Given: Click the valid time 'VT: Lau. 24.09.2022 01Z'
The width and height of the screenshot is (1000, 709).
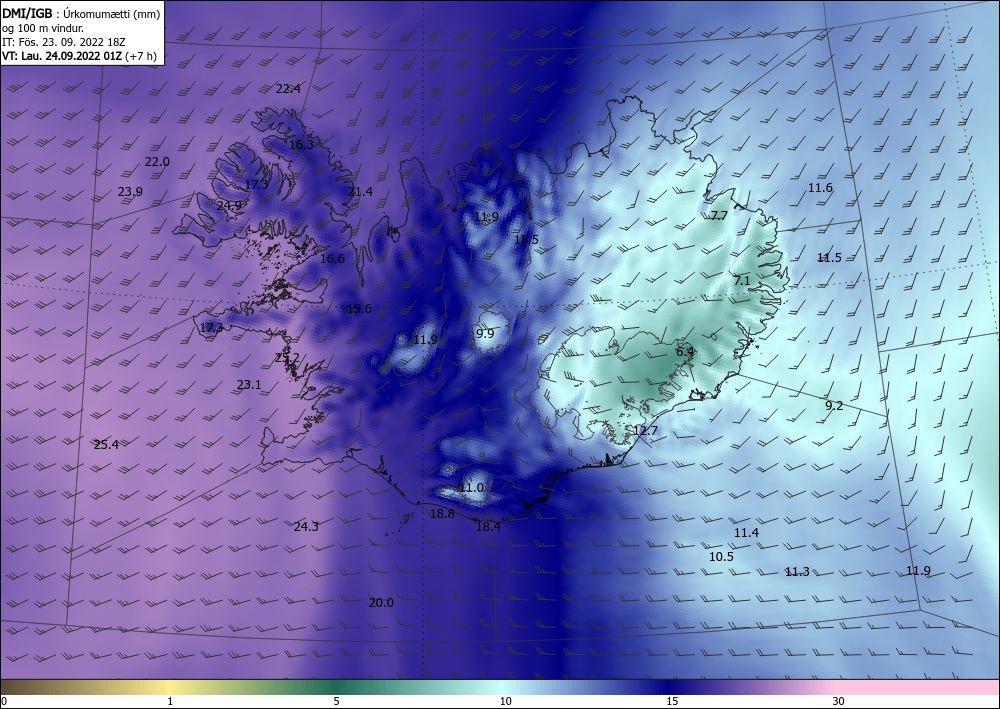Looking at the screenshot, I should click(62, 56).
